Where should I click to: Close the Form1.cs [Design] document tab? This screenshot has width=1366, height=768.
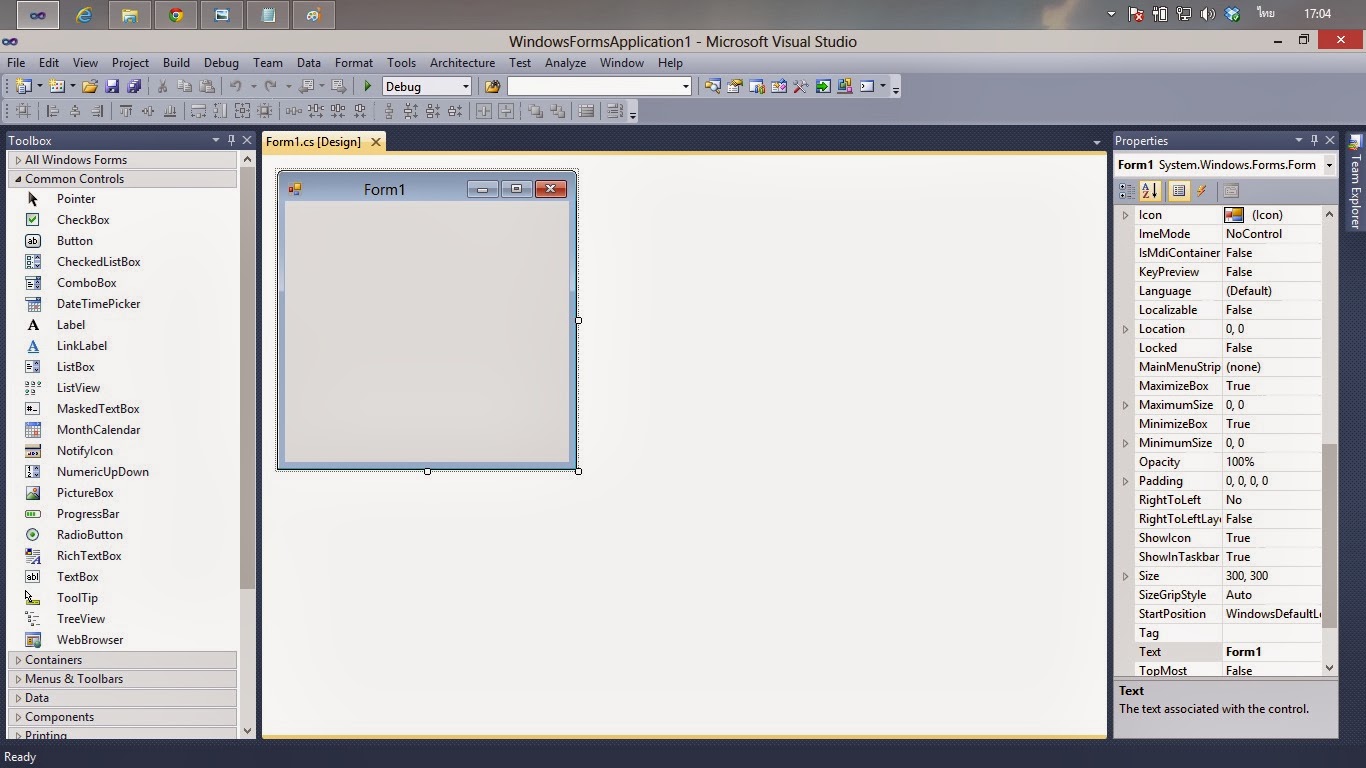click(x=376, y=142)
